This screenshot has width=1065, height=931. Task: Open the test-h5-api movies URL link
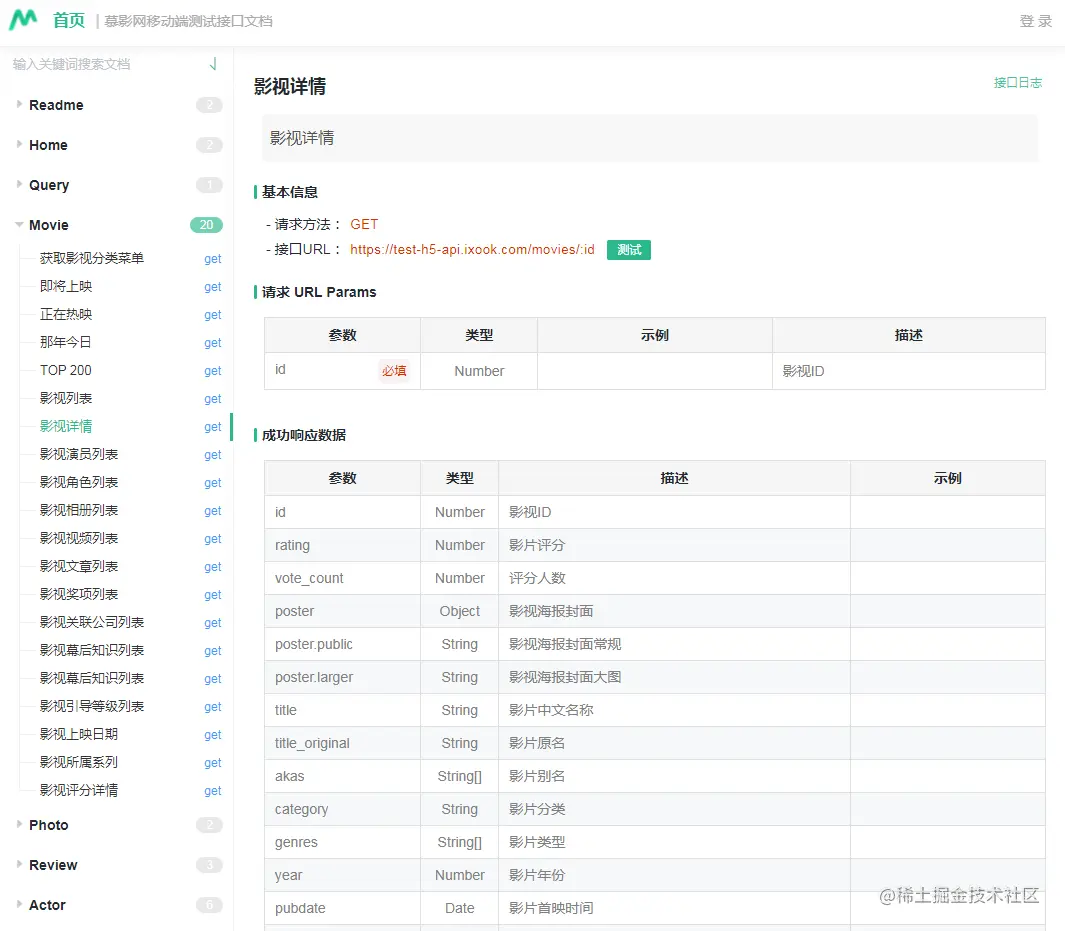[472, 249]
